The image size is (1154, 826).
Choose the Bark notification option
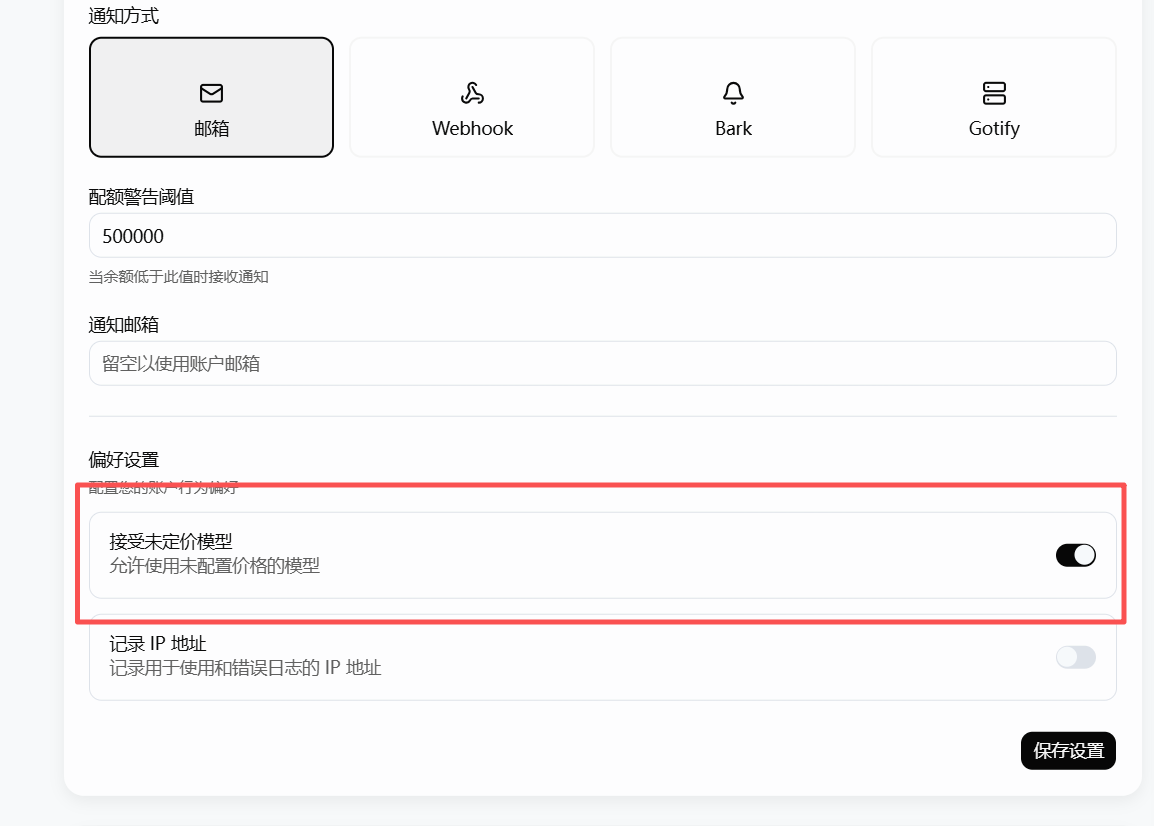pos(733,97)
